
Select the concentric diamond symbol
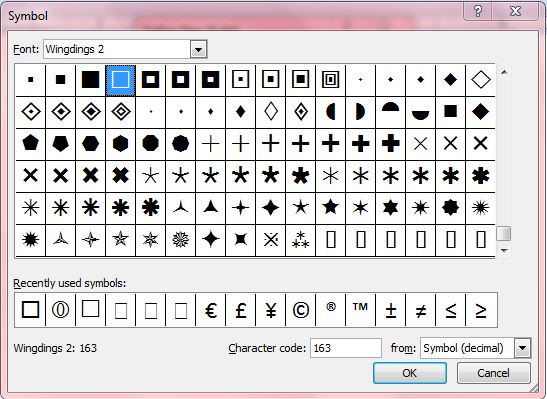[120, 112]
